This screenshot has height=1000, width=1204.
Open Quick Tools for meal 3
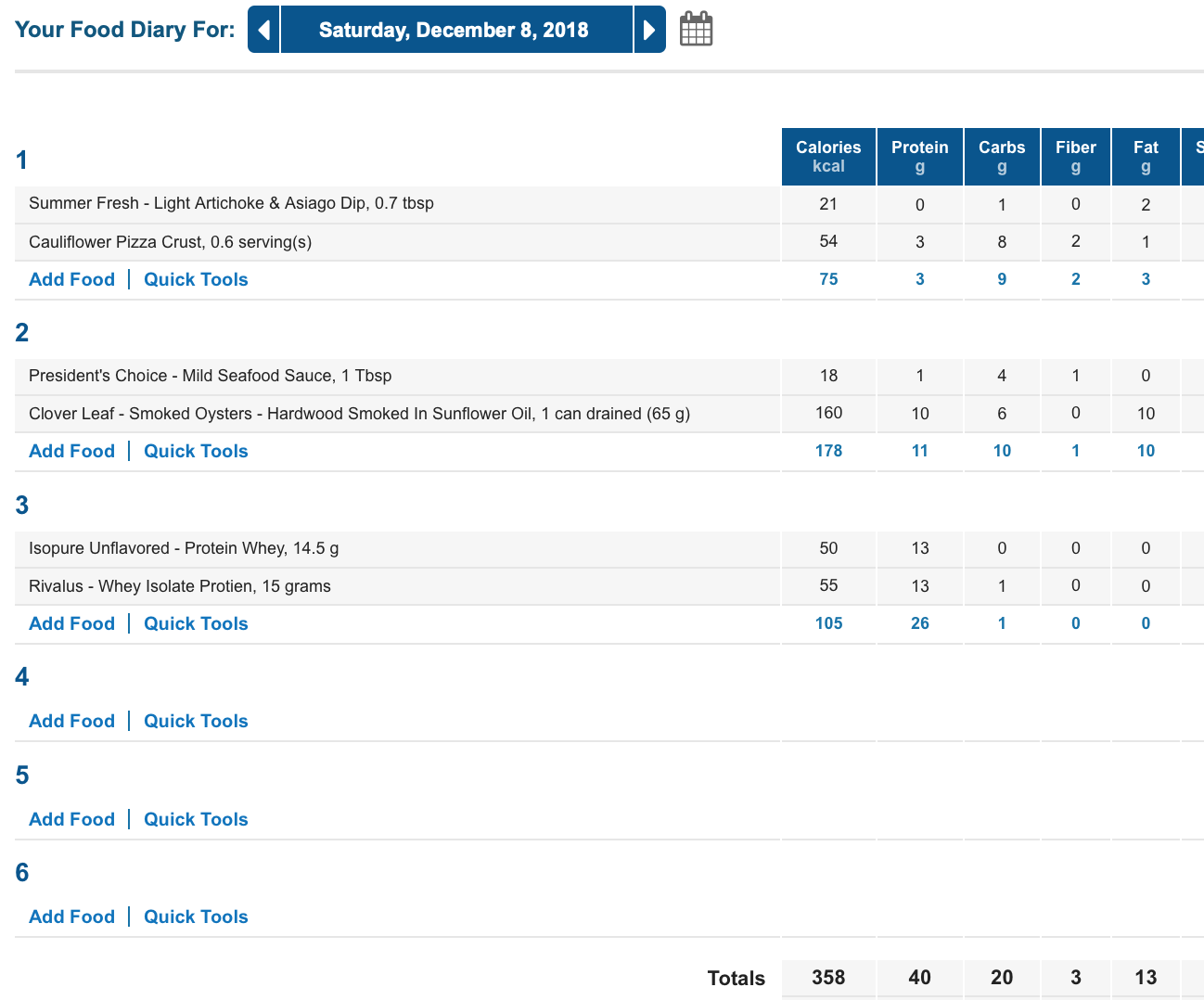pos(196,623)
